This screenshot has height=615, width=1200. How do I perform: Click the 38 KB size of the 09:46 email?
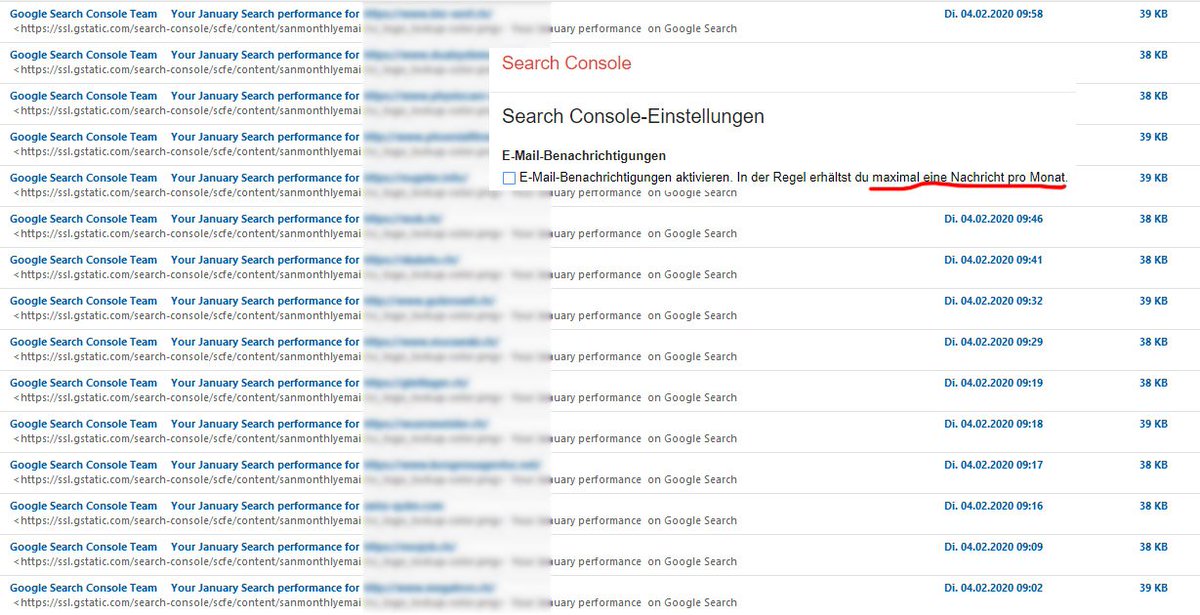point(1153,219)
